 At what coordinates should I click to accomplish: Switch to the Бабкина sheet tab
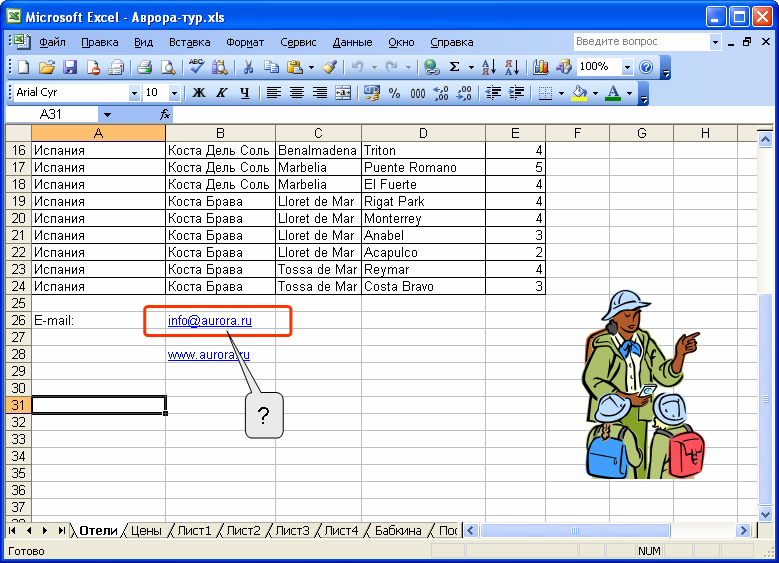pos(398,531)
